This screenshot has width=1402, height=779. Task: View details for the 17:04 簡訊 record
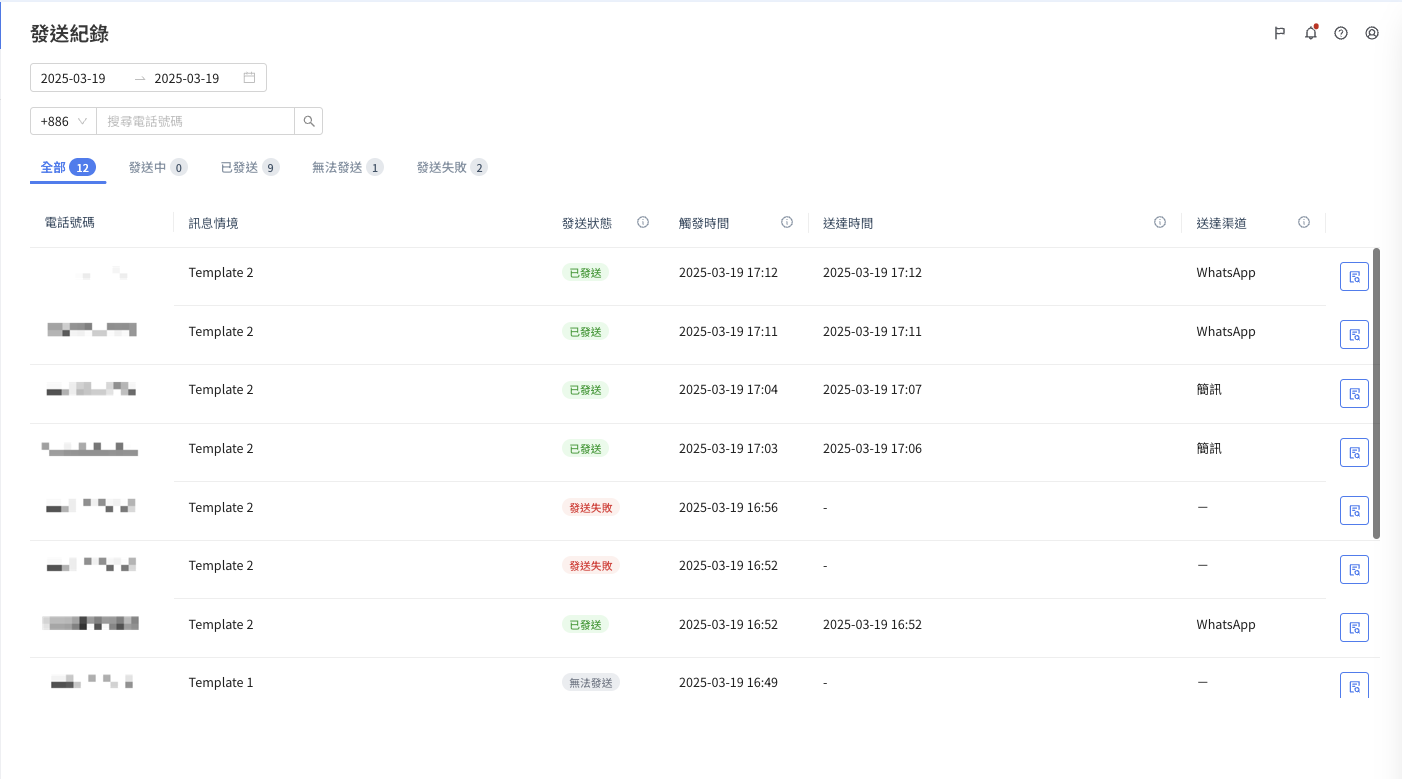point(1354,394)
